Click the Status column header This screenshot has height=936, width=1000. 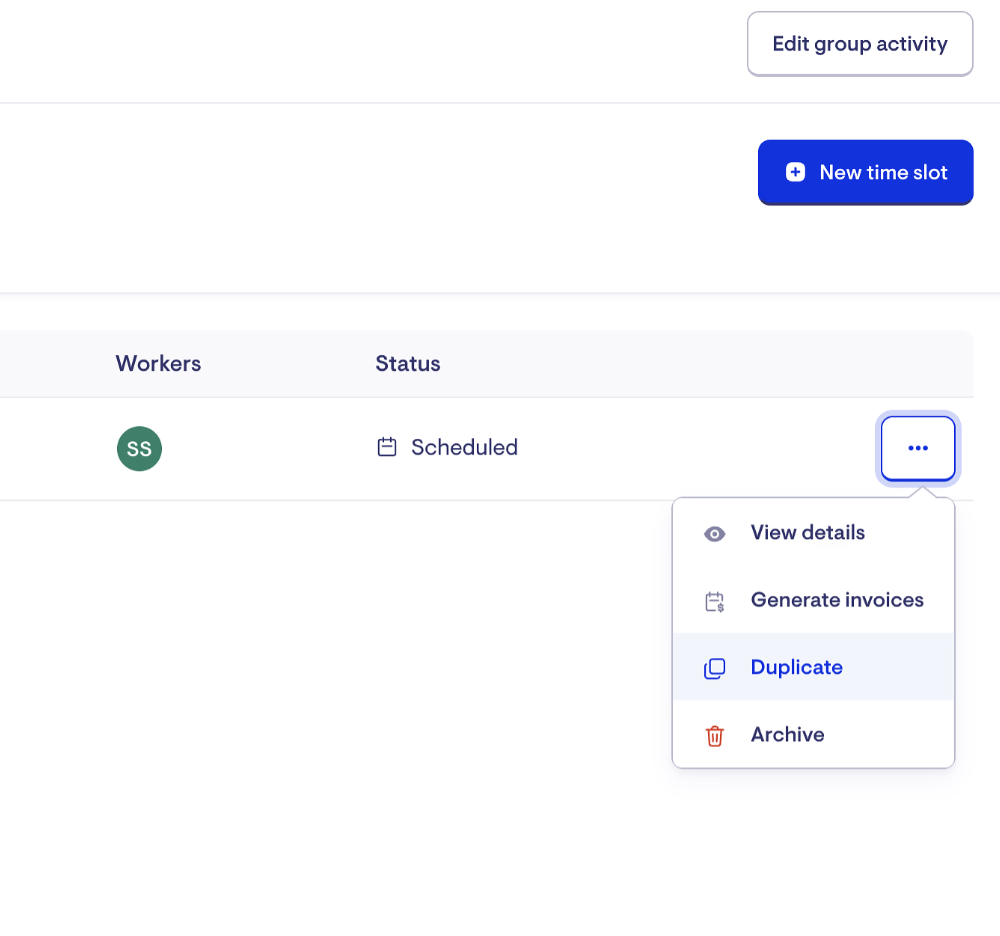[407, 364]
